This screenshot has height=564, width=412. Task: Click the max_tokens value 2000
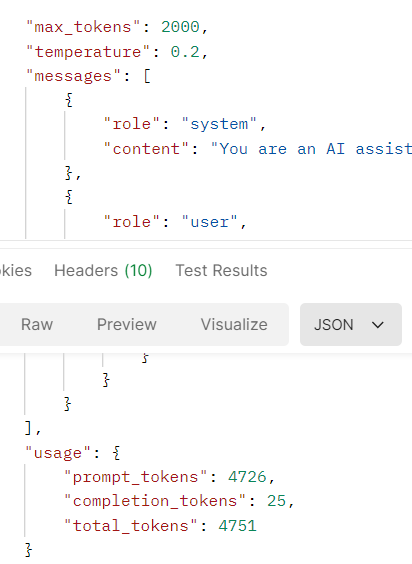[180, 27]
